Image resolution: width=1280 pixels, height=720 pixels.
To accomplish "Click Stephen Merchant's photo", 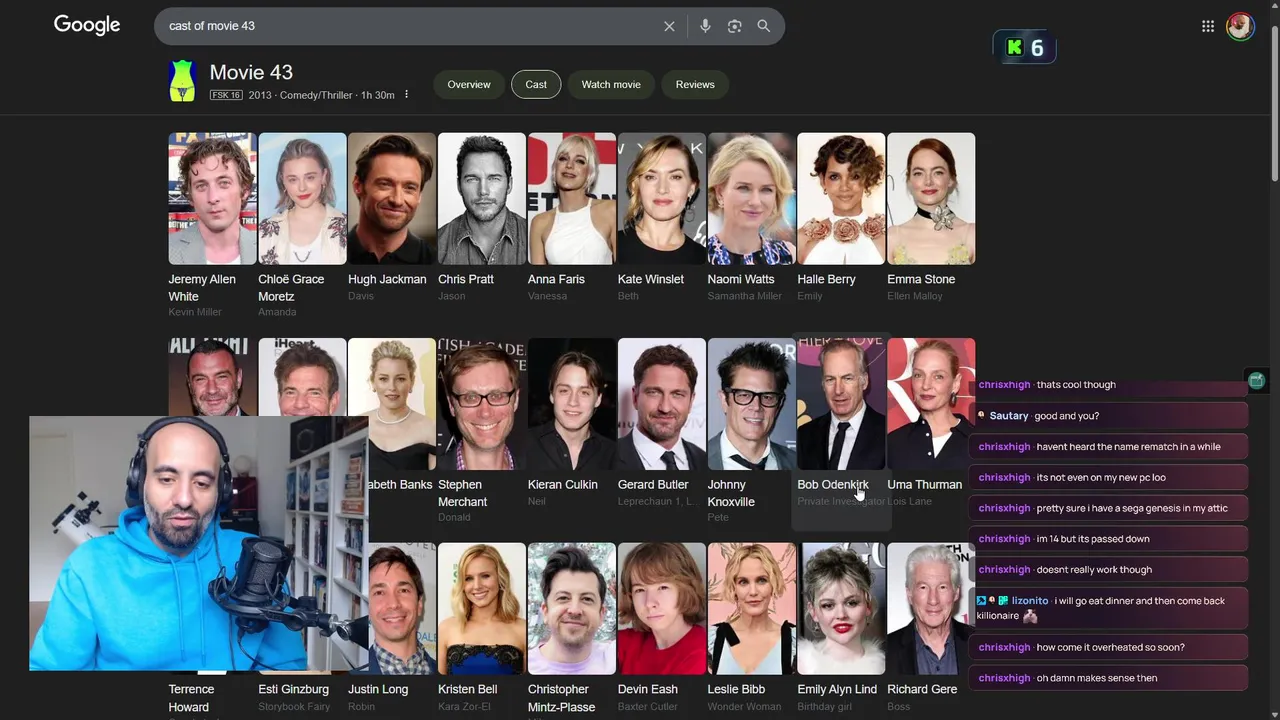I will pyautogui.click(x=482, y=404).
